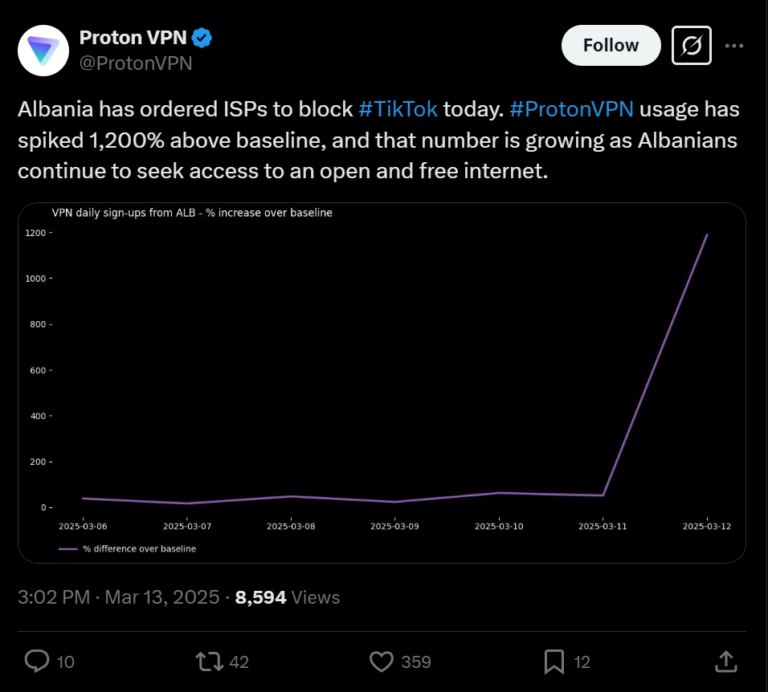Click the Proton VPN profile avatar

point(43,50)
